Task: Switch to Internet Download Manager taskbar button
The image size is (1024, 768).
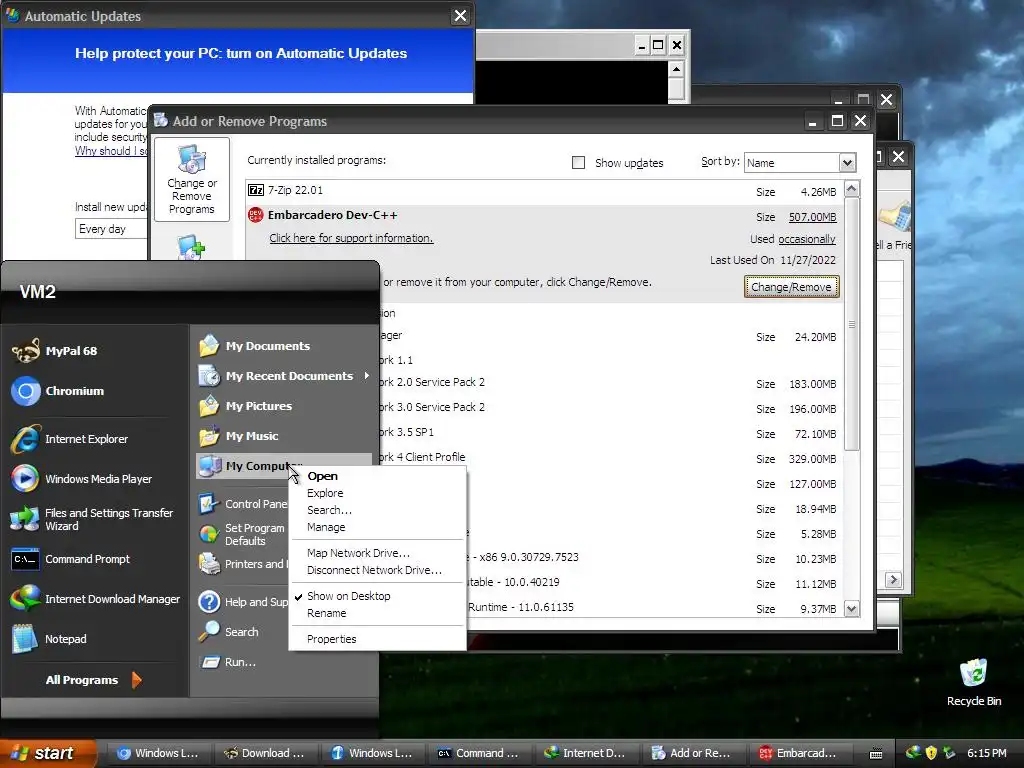Action: pos(585,753)
